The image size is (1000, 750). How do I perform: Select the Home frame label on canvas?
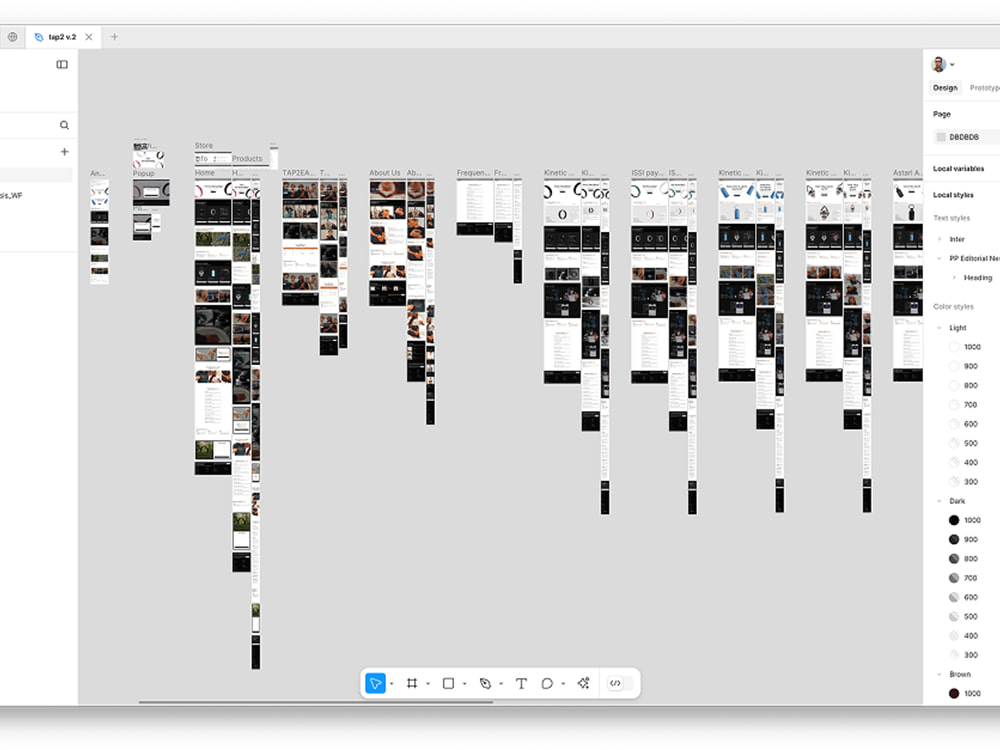pyautogui.click(x=205, y=173)
